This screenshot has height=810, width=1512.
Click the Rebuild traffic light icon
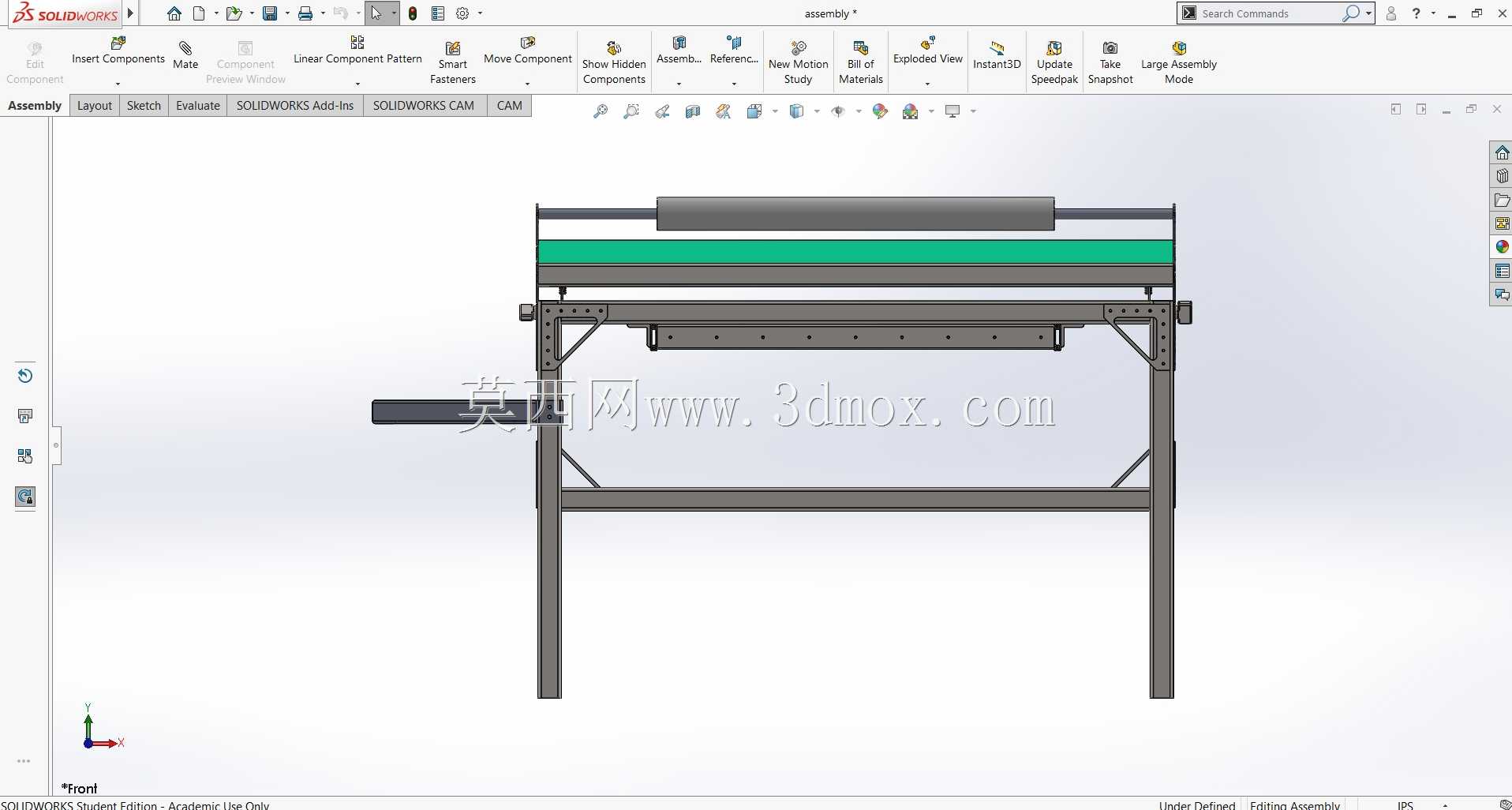pyautogui.click(x=413, y=13)
